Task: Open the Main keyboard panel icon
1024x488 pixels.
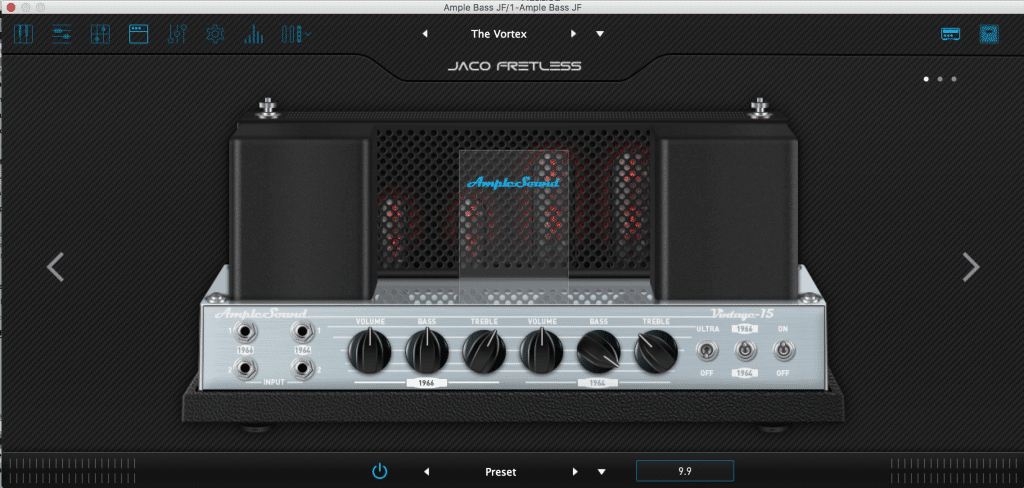Action: 23,34
